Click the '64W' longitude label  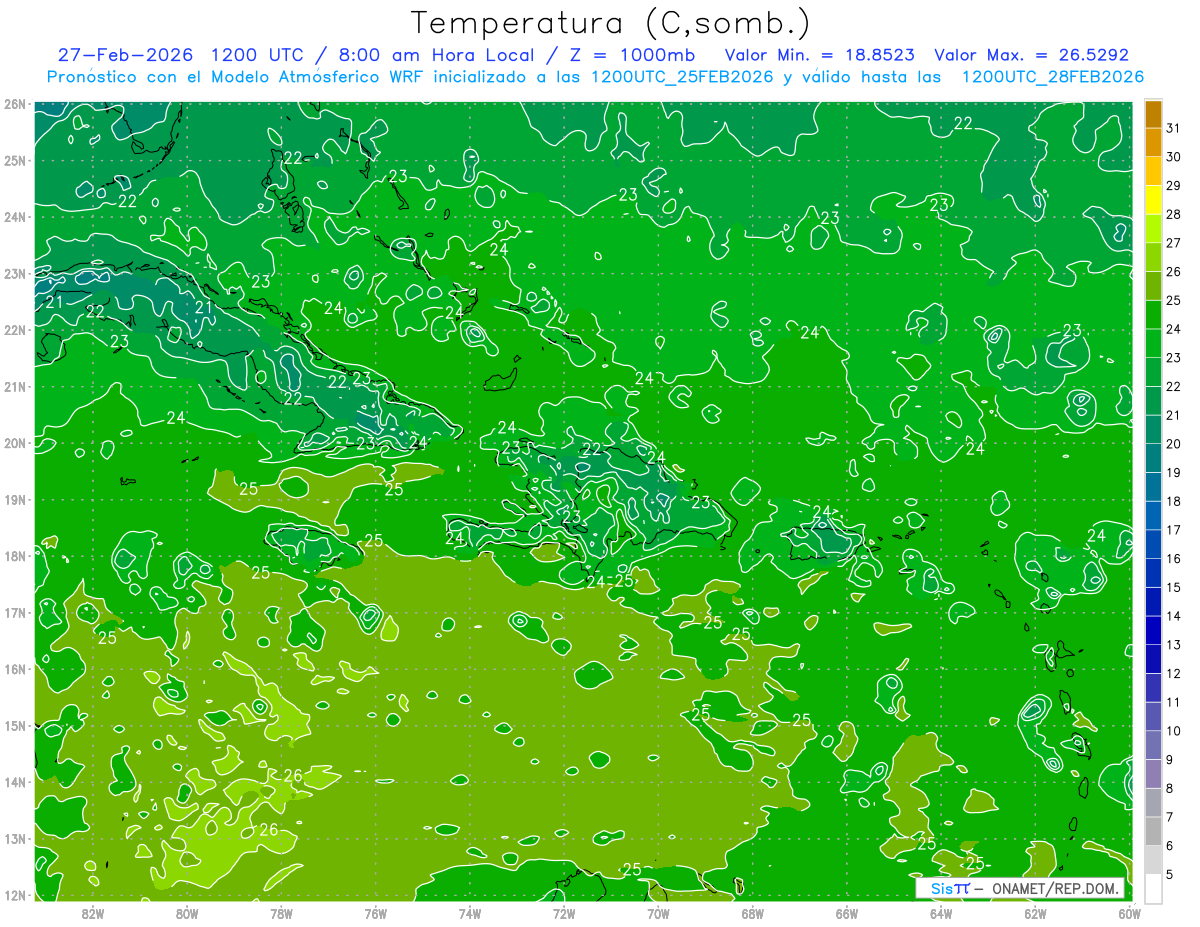(x=941, y=913)
